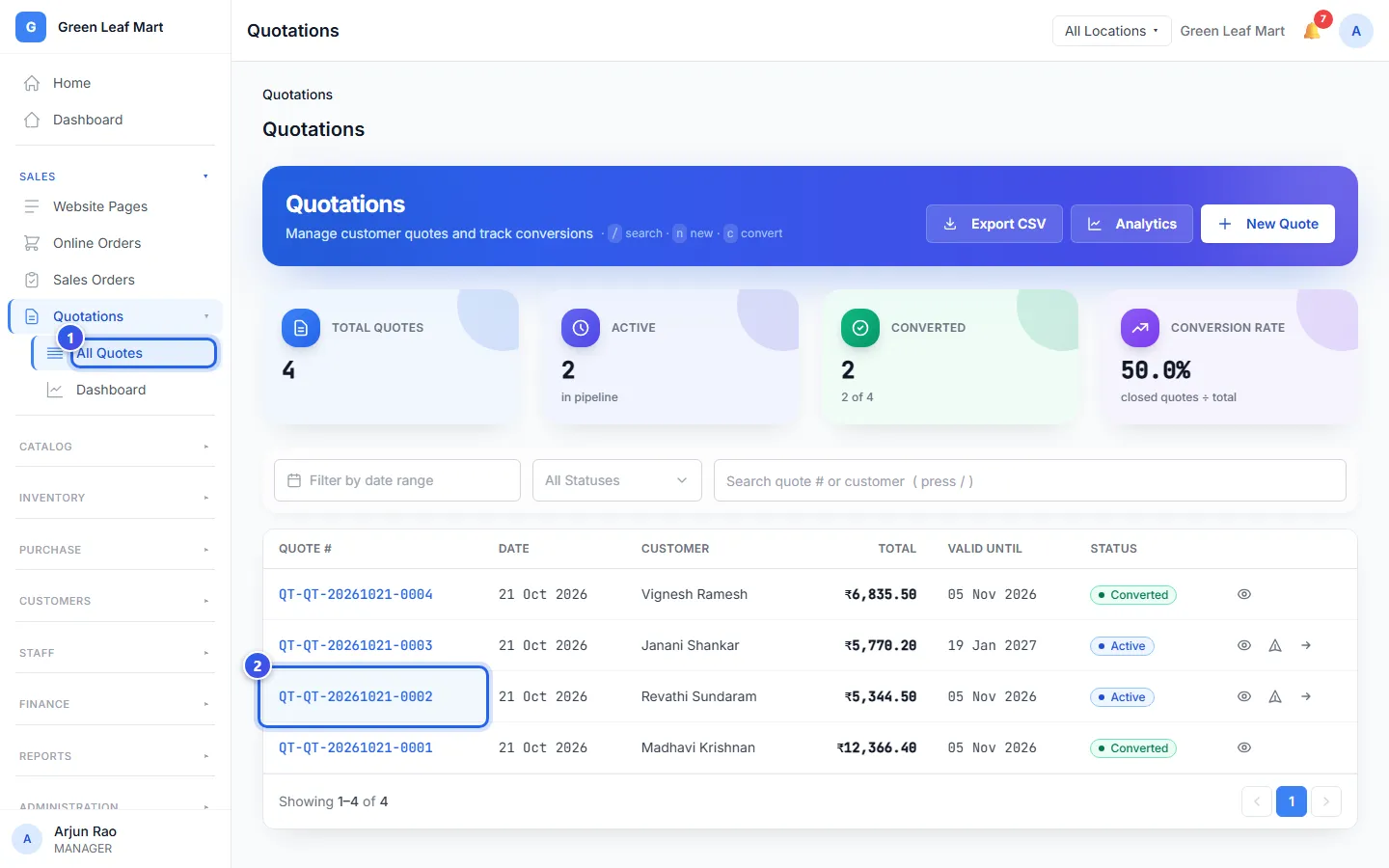Viewport: 1389px width, 868px height.
Task: Expand the Purchase section
Action: pos(115,550)
